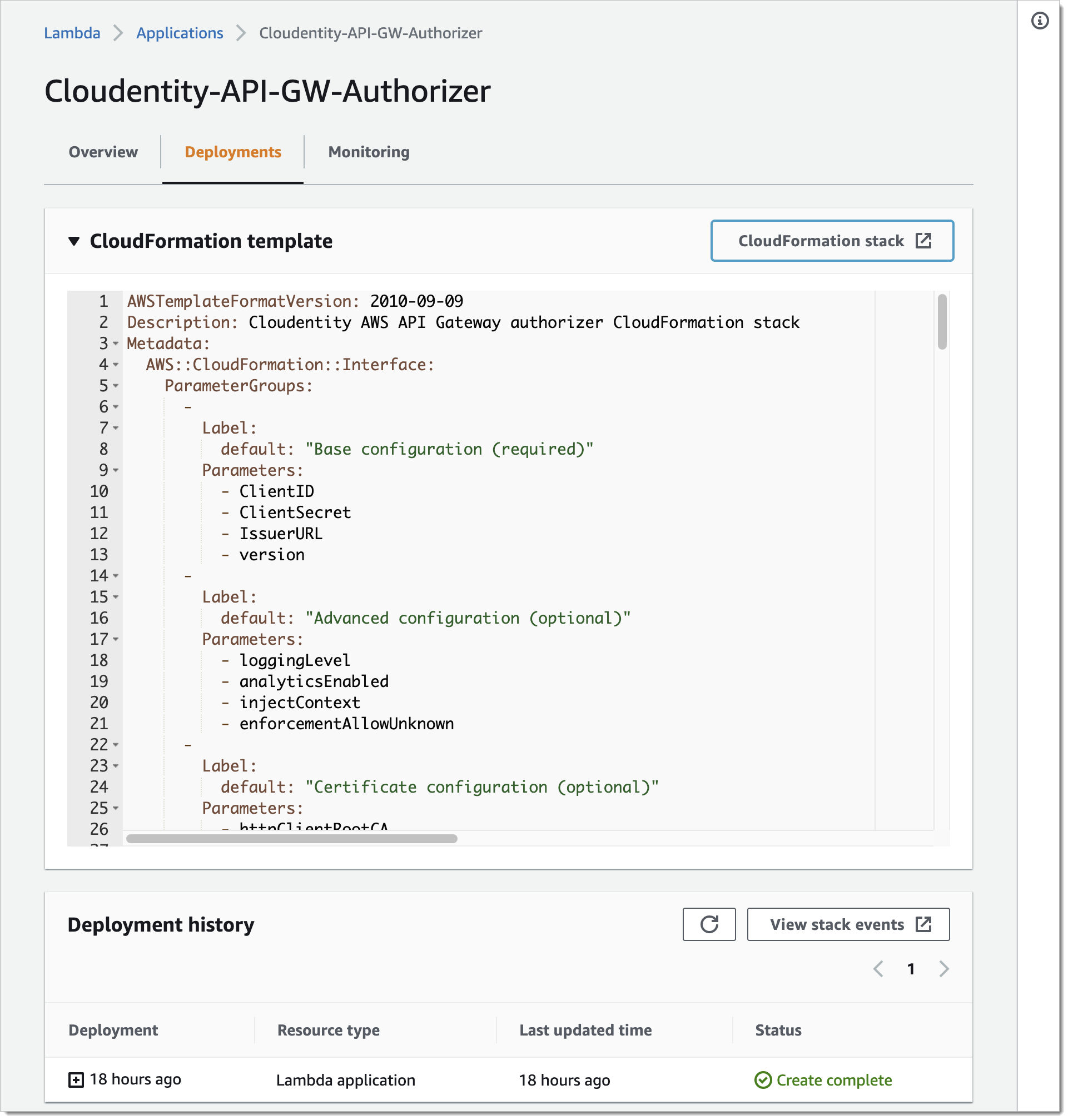
Task: Click line number 1 in the gutter
Action: click(x=103, y=301)
